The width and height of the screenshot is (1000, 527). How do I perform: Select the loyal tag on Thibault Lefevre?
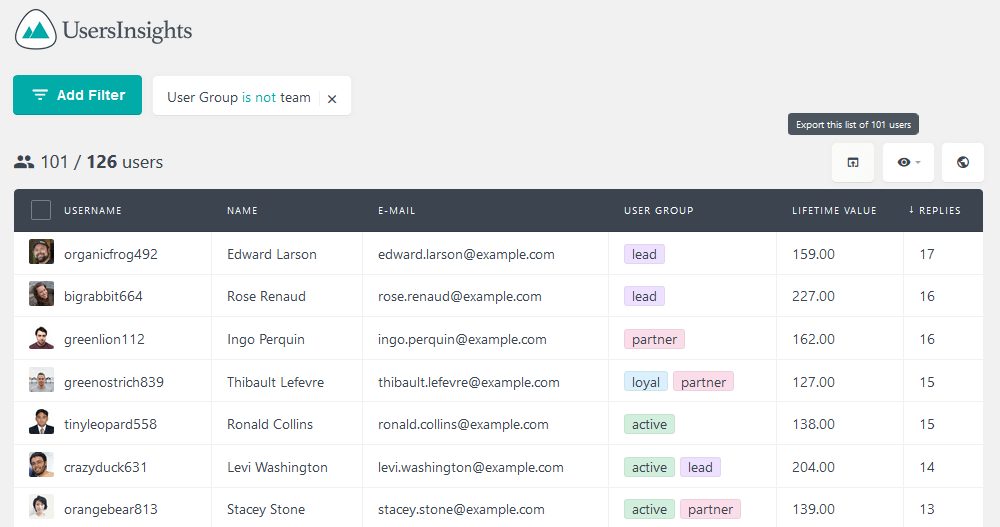[645, 382]
